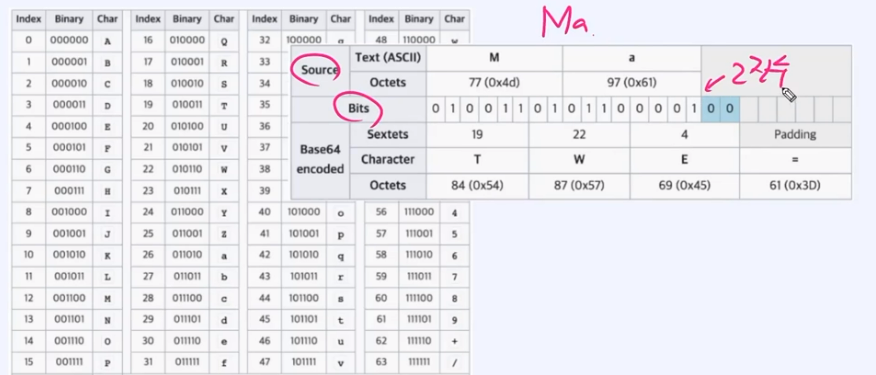876x375 pixels.
Task: Select the 'Text (ASCII)' label cell
Action: pyautogui.click(x=388, y=58)
